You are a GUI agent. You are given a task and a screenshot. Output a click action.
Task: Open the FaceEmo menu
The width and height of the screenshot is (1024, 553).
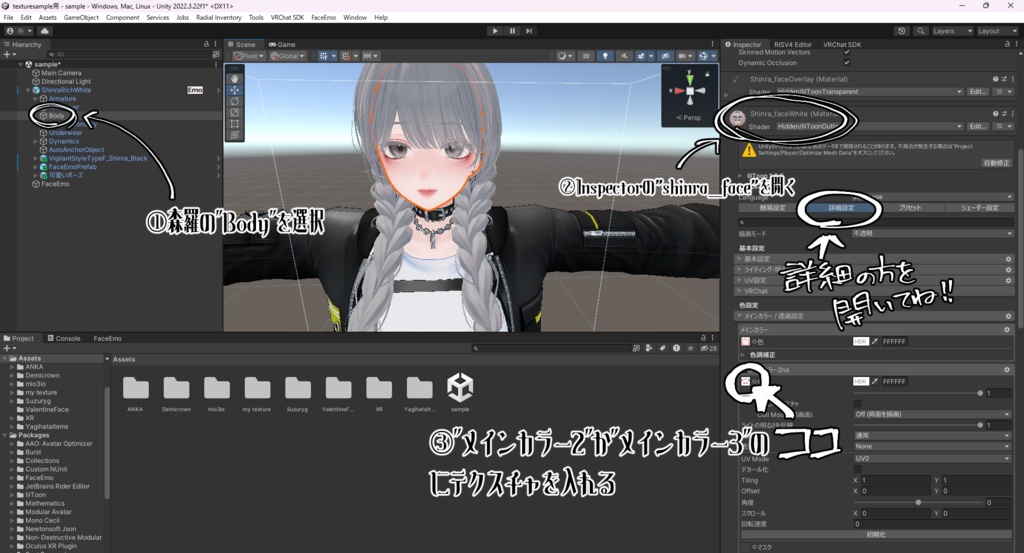(323, 18)
